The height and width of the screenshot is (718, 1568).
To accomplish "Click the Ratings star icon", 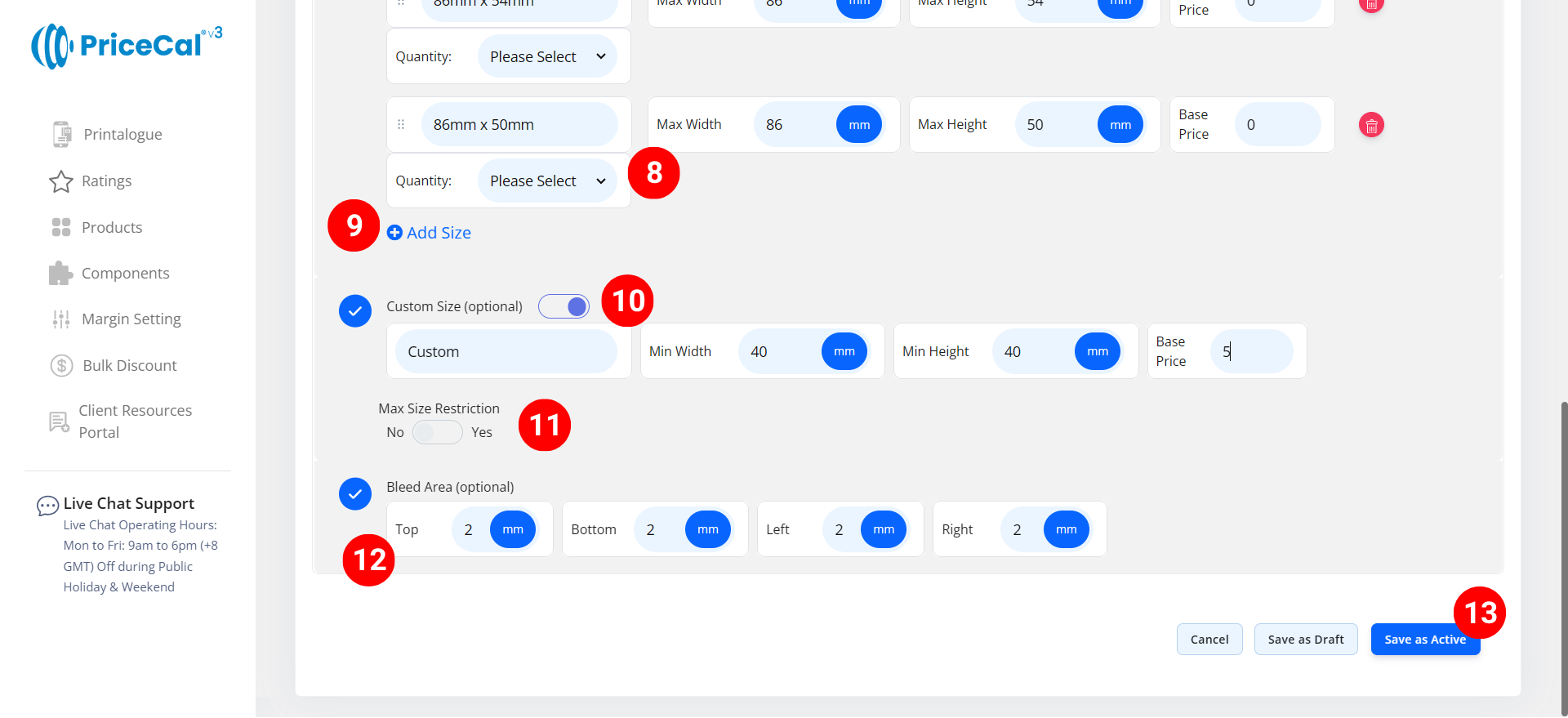I will click(61, 181).
